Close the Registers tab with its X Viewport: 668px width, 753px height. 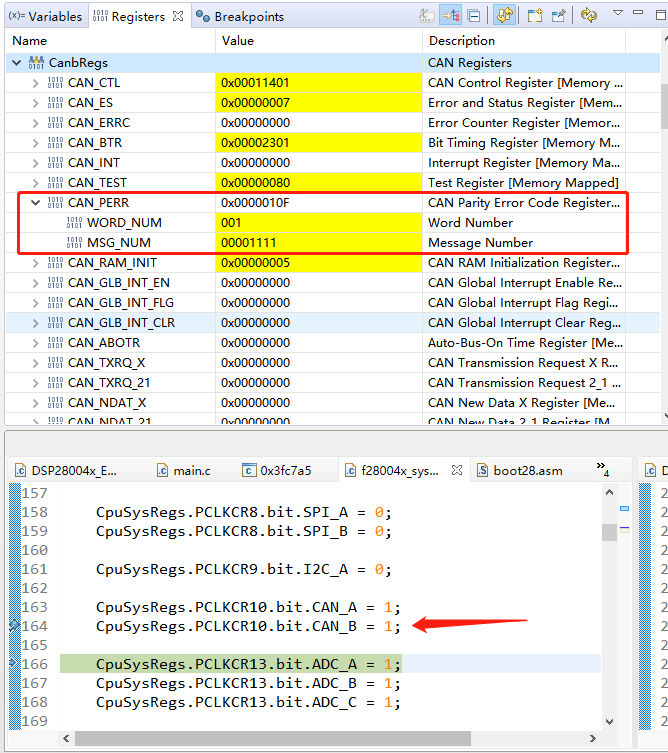click(x=178, y=16)
